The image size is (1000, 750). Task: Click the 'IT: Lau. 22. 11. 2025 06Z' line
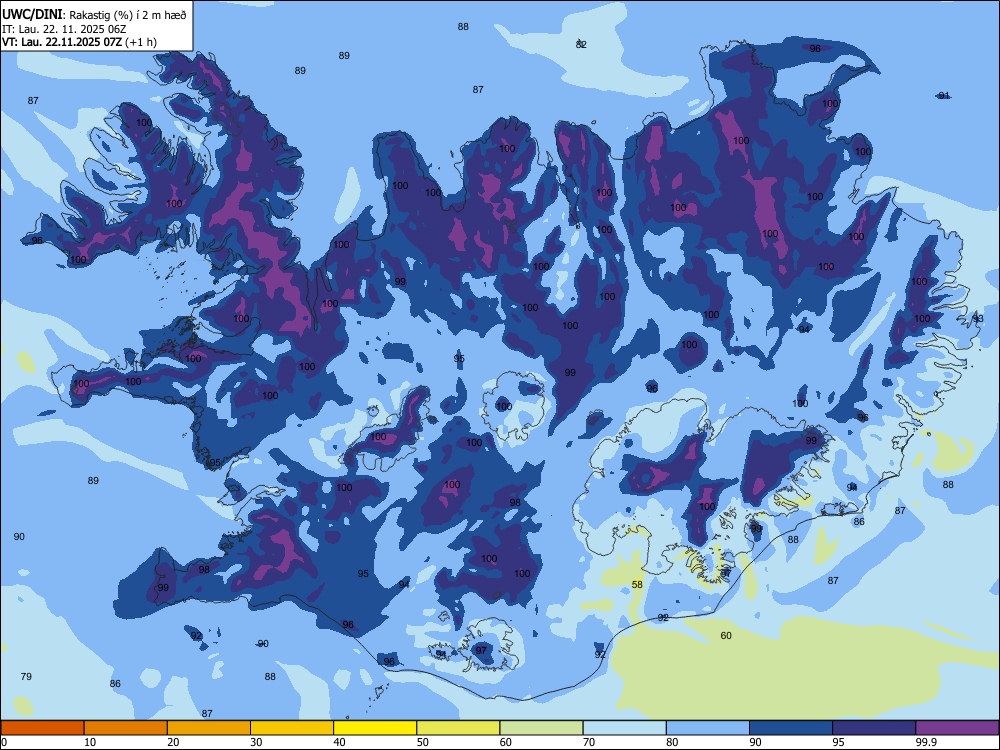click(x=64, y=29)
